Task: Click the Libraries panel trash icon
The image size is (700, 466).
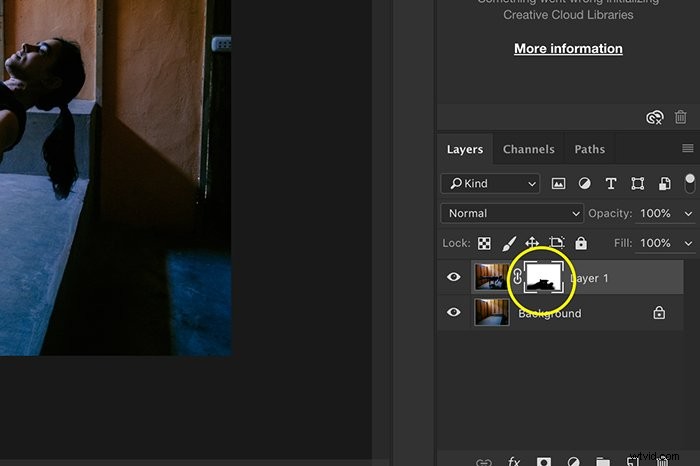Action: pyautogui.click(x=680, y=117)
